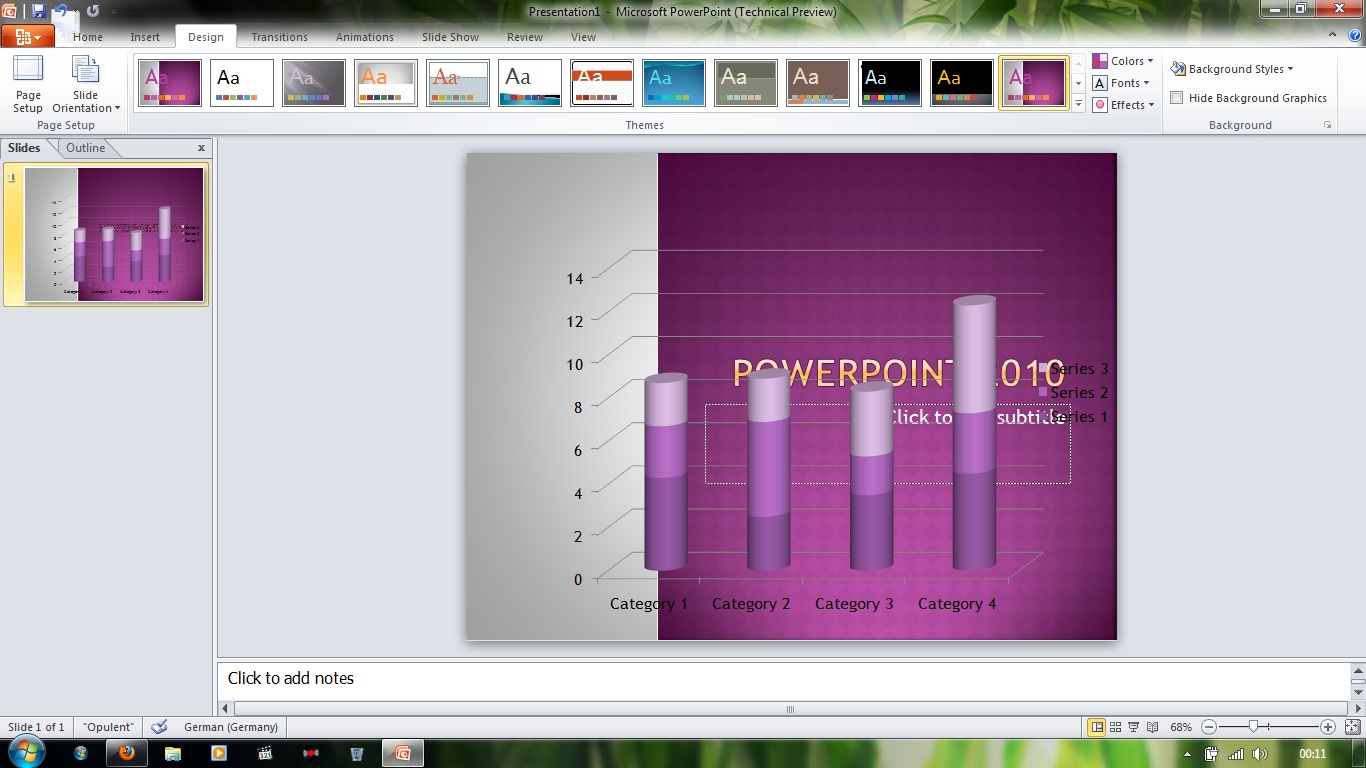
Task: Click the Category 3 axis label
Action: tap(854, 604)
